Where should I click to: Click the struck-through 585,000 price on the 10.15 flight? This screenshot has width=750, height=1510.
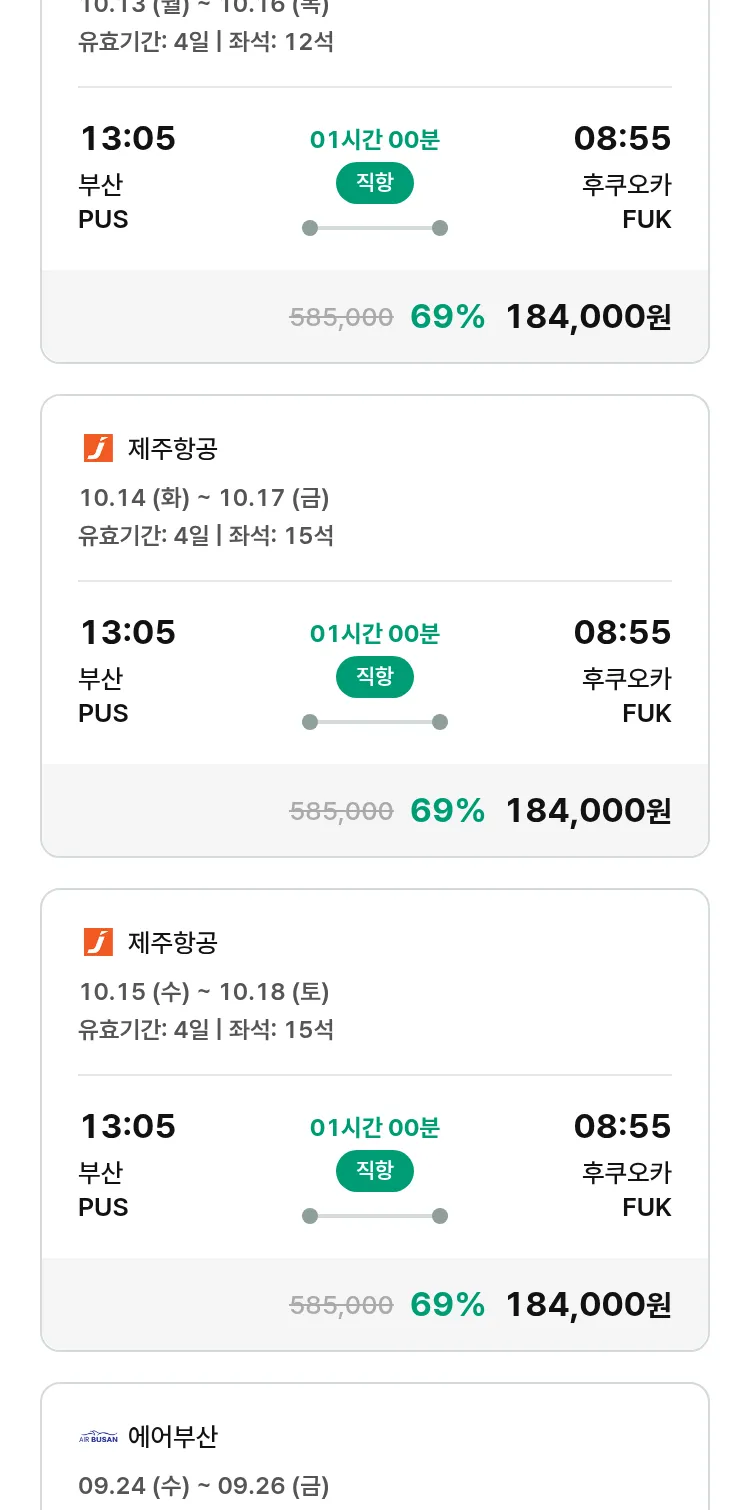coord(341,1305)
